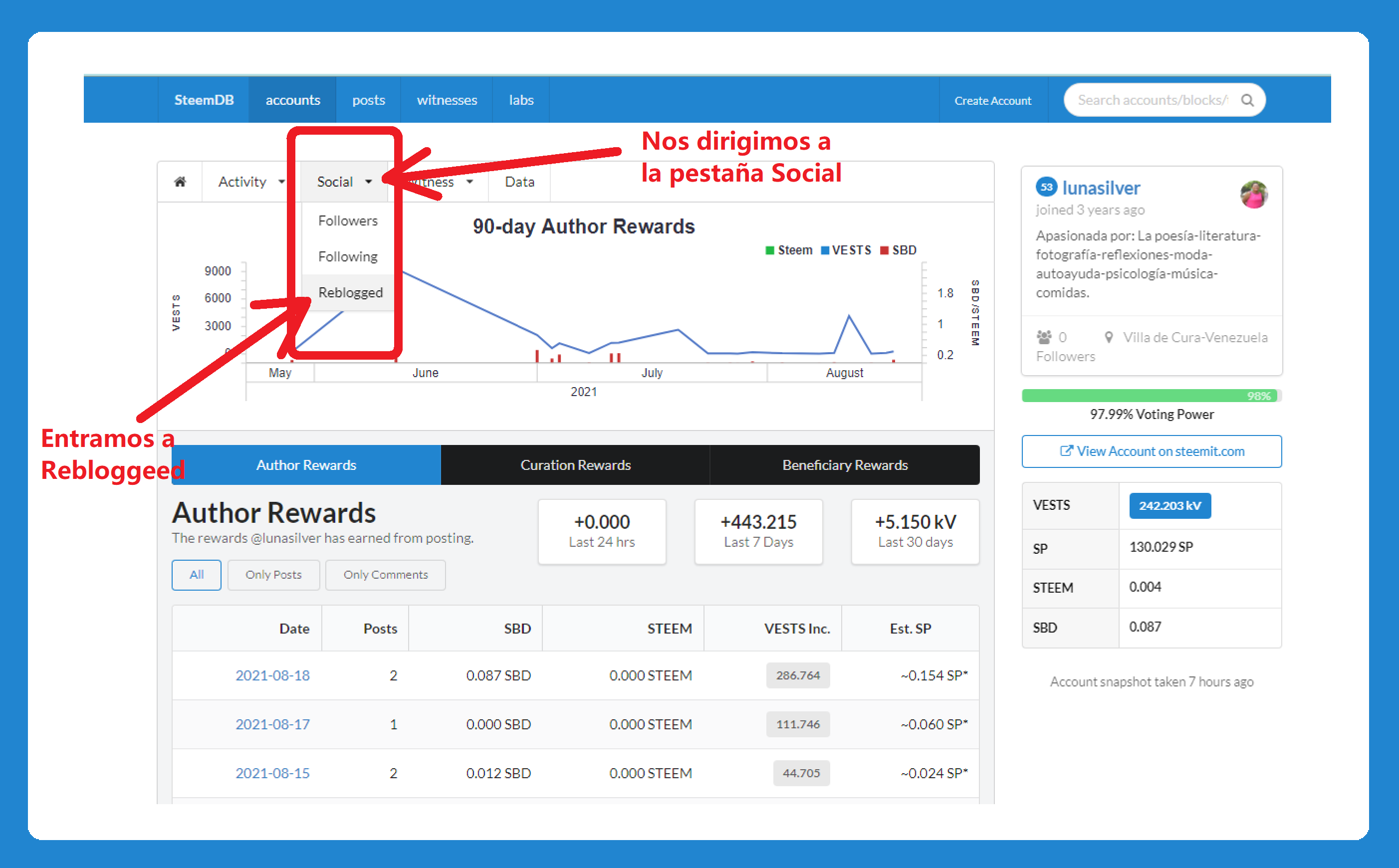The image size is (1399, 868).
Task: Toggle the Steem legend swatch
Action: 770,250
